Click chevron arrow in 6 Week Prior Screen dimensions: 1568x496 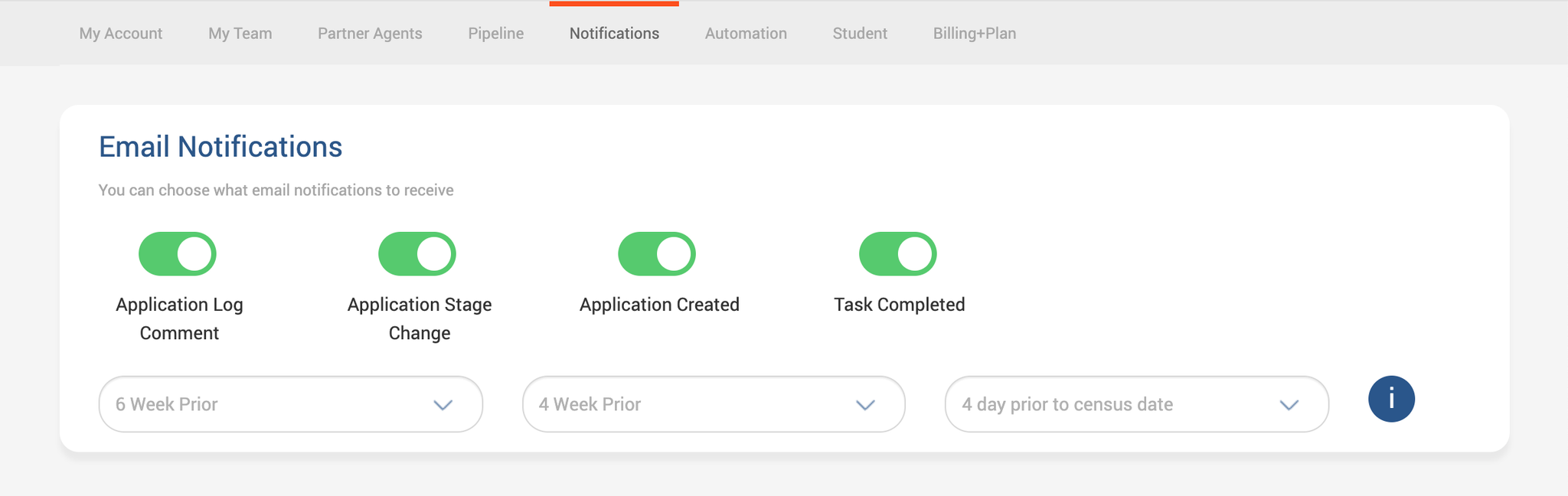[443, 405]
